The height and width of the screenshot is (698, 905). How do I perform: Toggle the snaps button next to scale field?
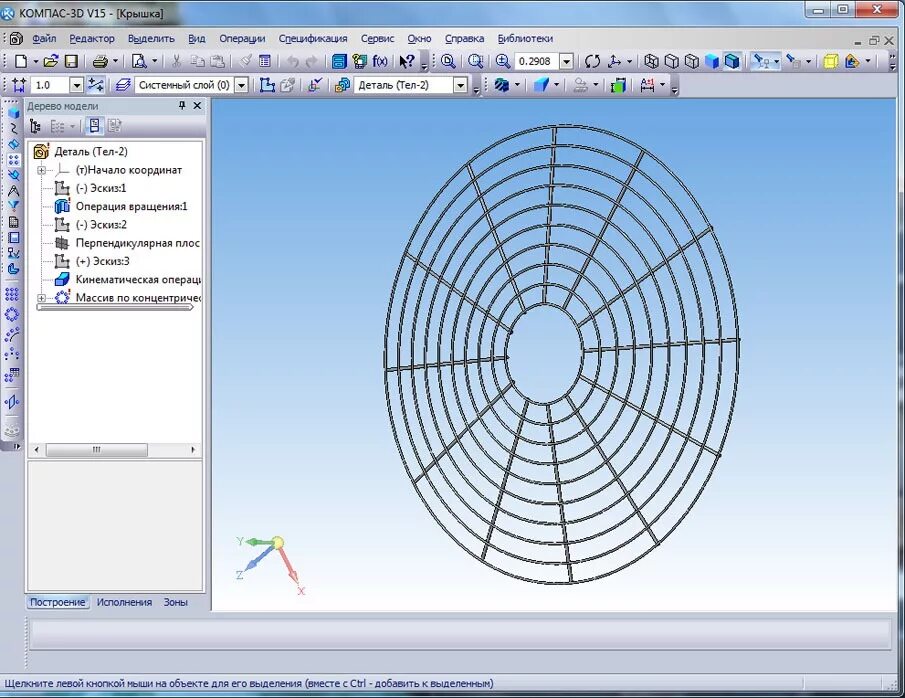95,85
